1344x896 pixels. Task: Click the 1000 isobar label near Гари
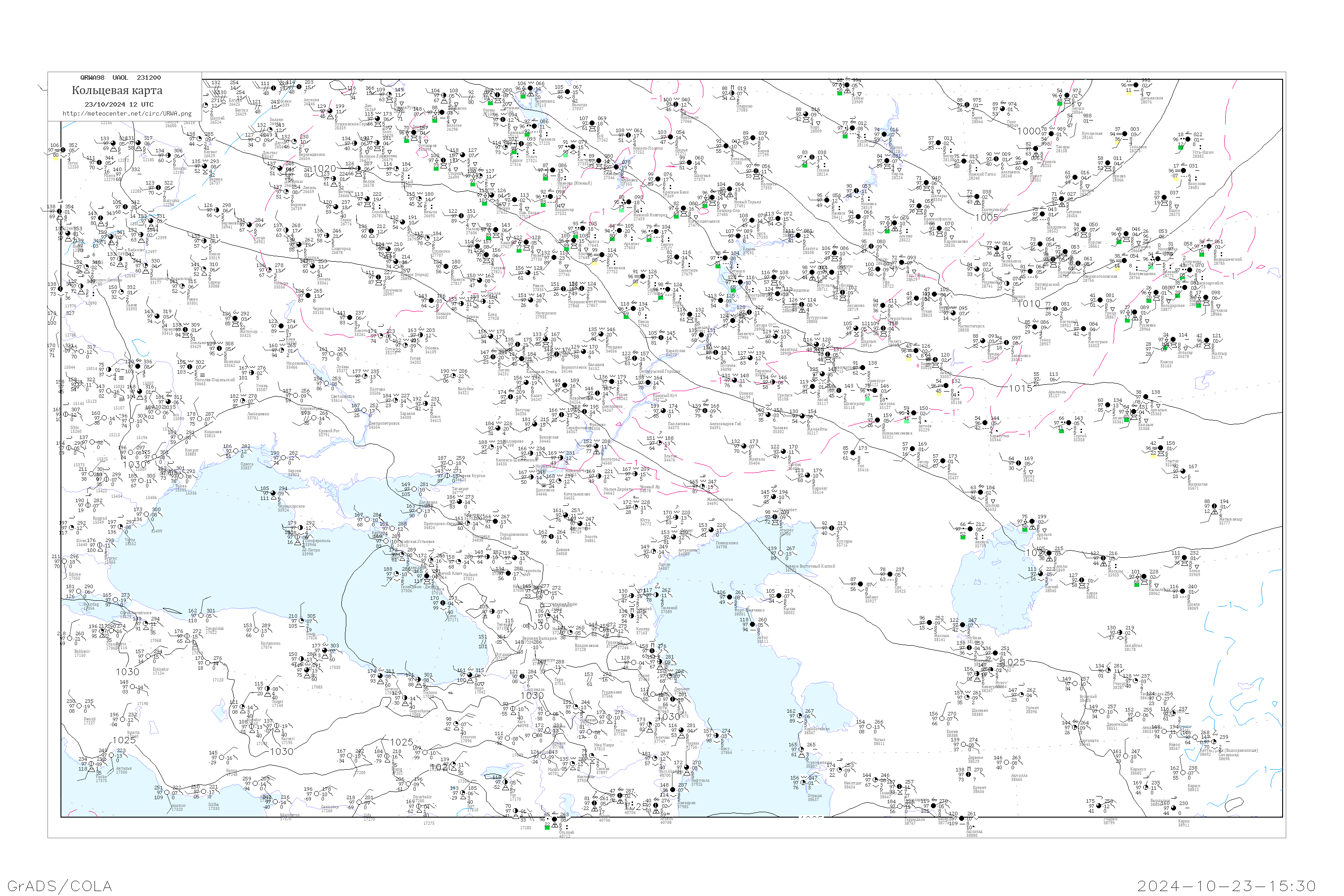[x=1029, y=131]
